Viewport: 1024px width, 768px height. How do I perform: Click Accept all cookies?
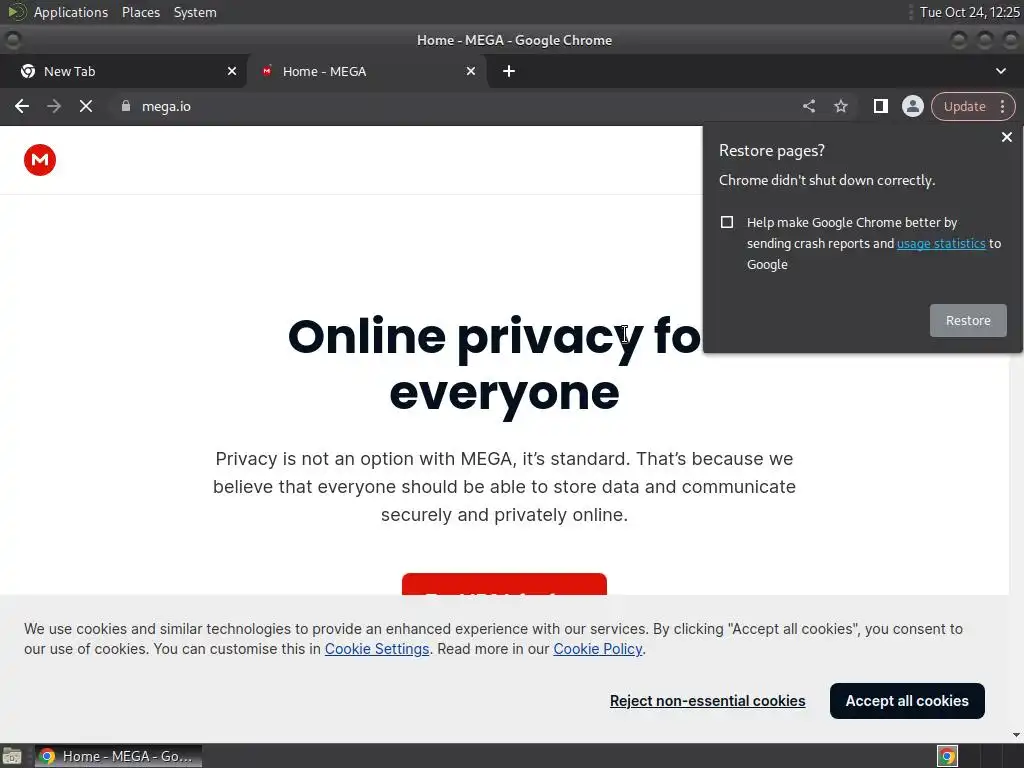pyautogui.click(x=907, y=701)
